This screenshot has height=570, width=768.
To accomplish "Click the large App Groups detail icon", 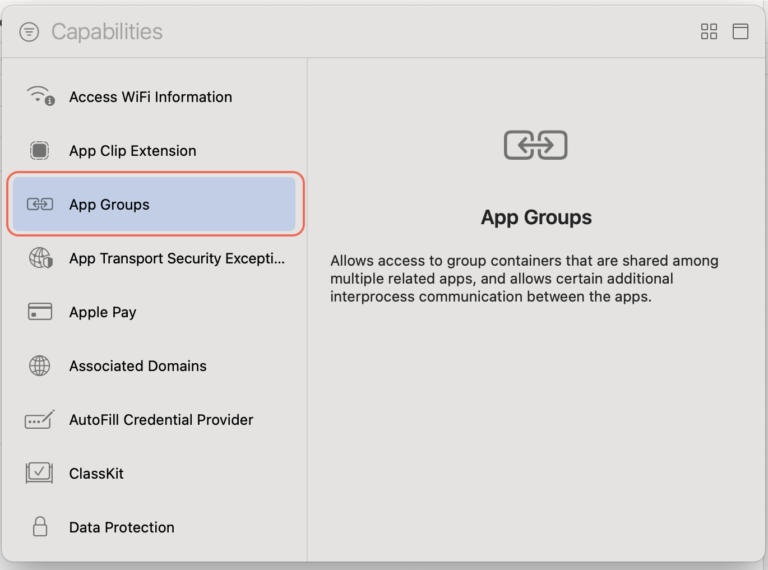I will point(536,146).
